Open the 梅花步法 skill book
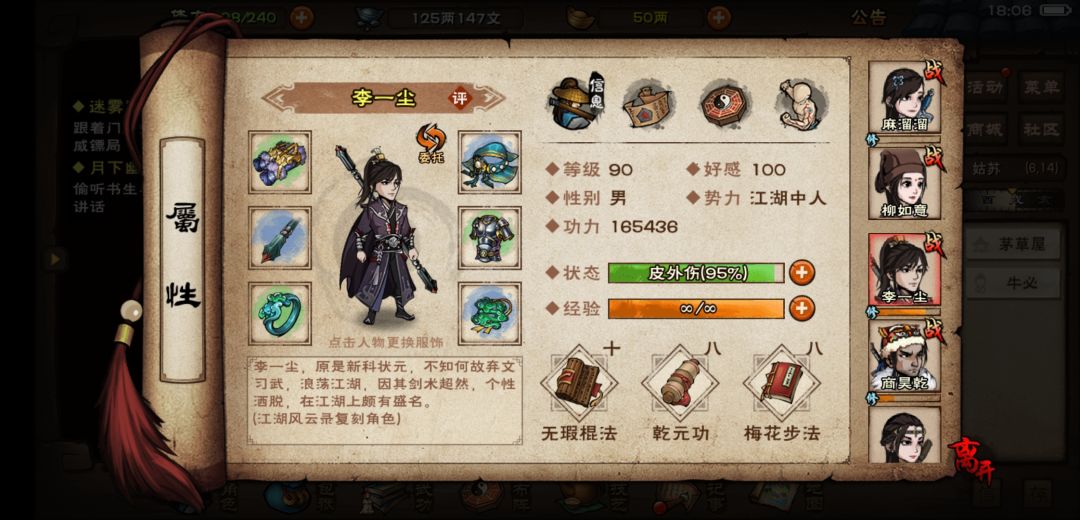 point(782,383)
